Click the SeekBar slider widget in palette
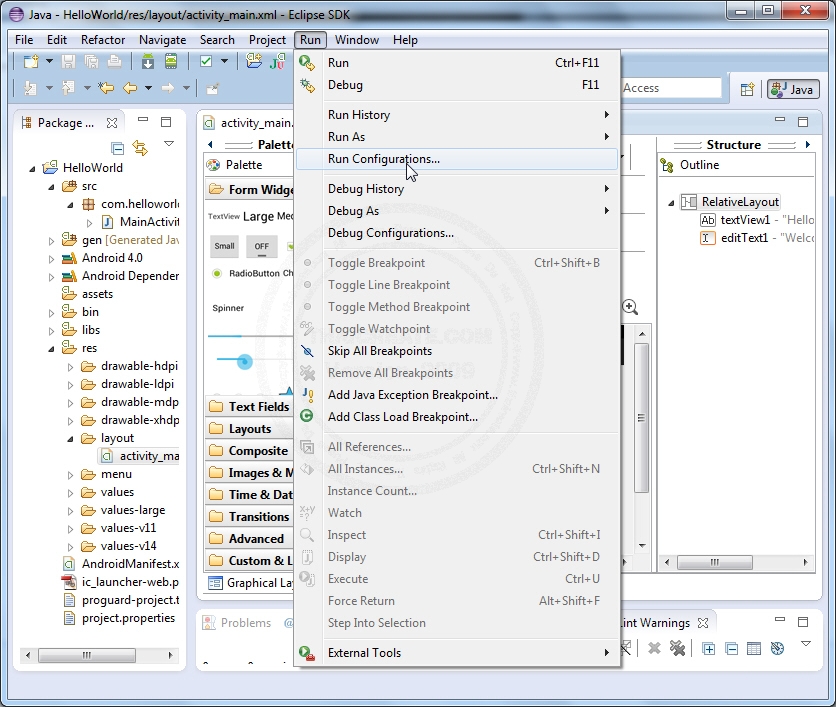The image size is (836, 707). point(244,361)
